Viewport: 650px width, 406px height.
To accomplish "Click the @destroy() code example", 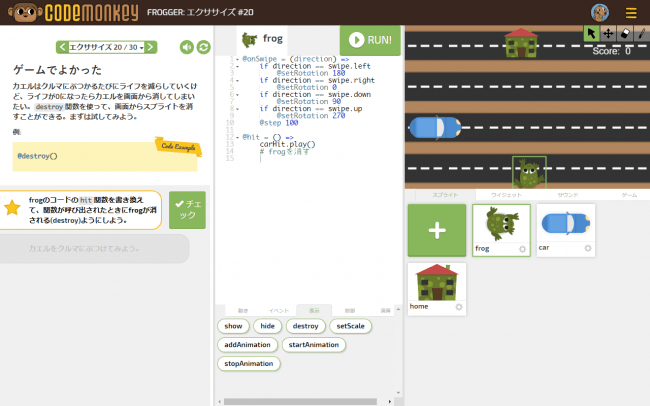I will point(37,156).
